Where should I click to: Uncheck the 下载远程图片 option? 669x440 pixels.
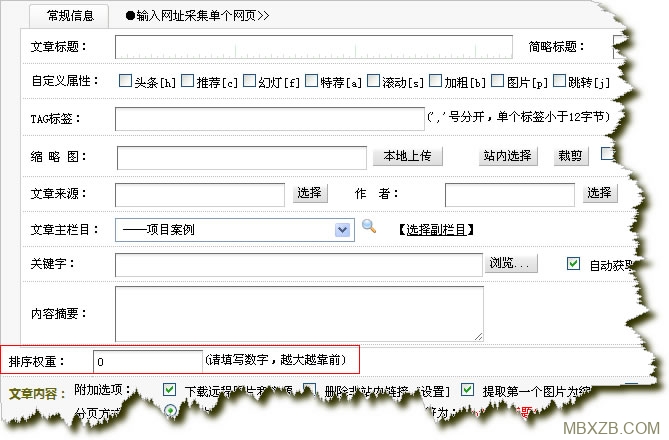(169, 389)
